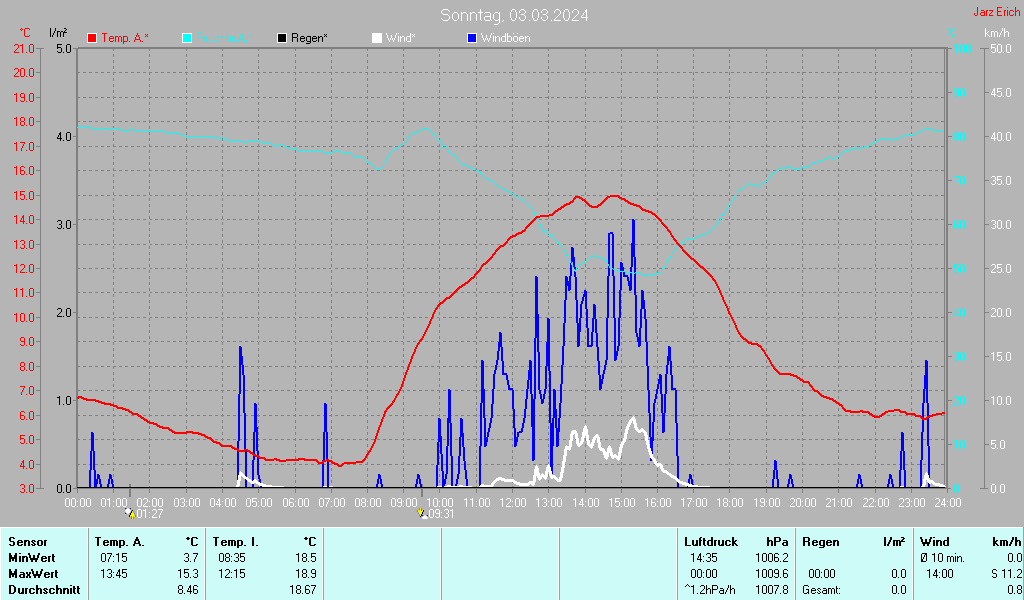Click the '50.0' tick on the km/h axis

[1001, 49]
